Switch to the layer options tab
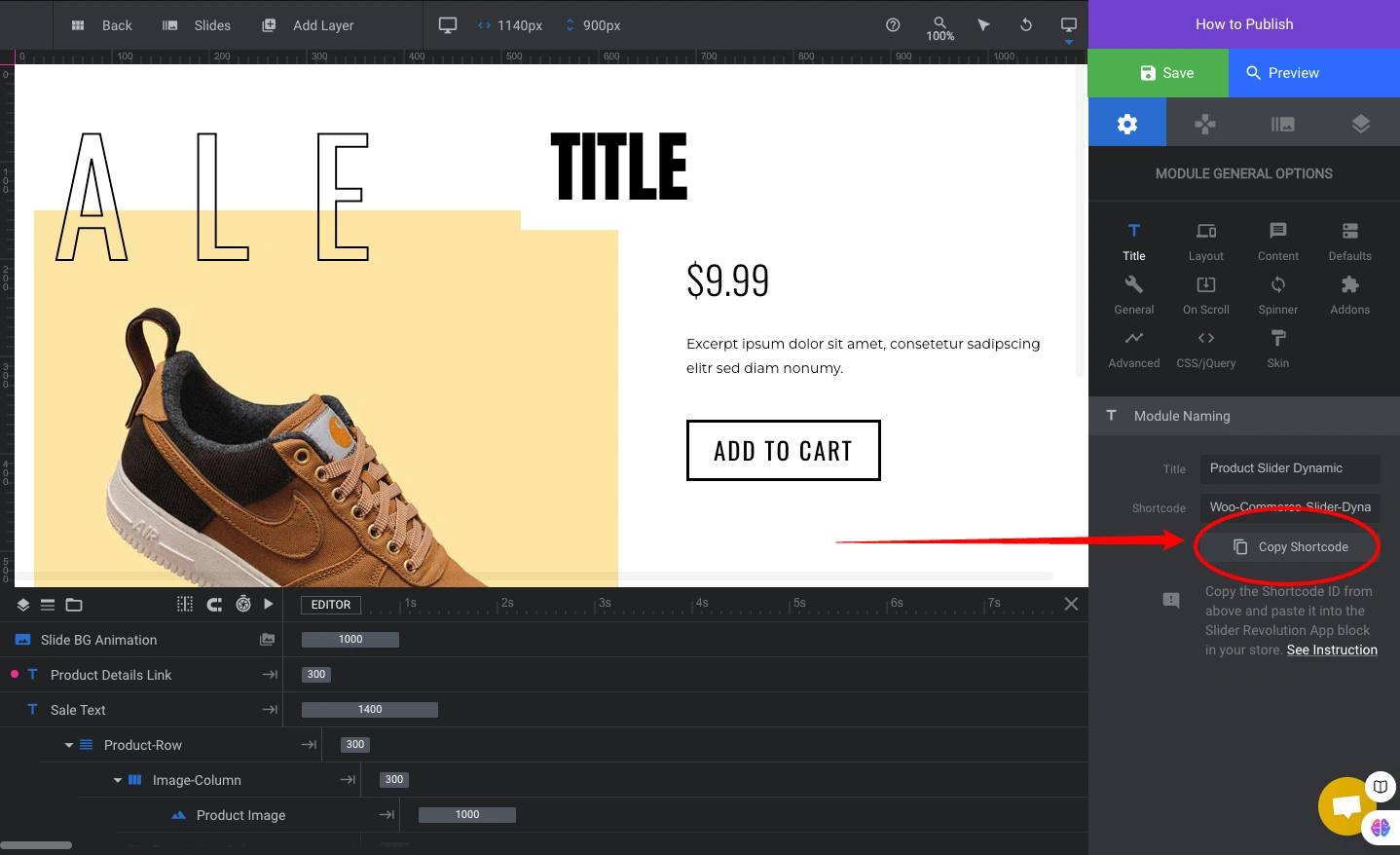This screenshot has width=1400, height=855. pos(1361,124)
